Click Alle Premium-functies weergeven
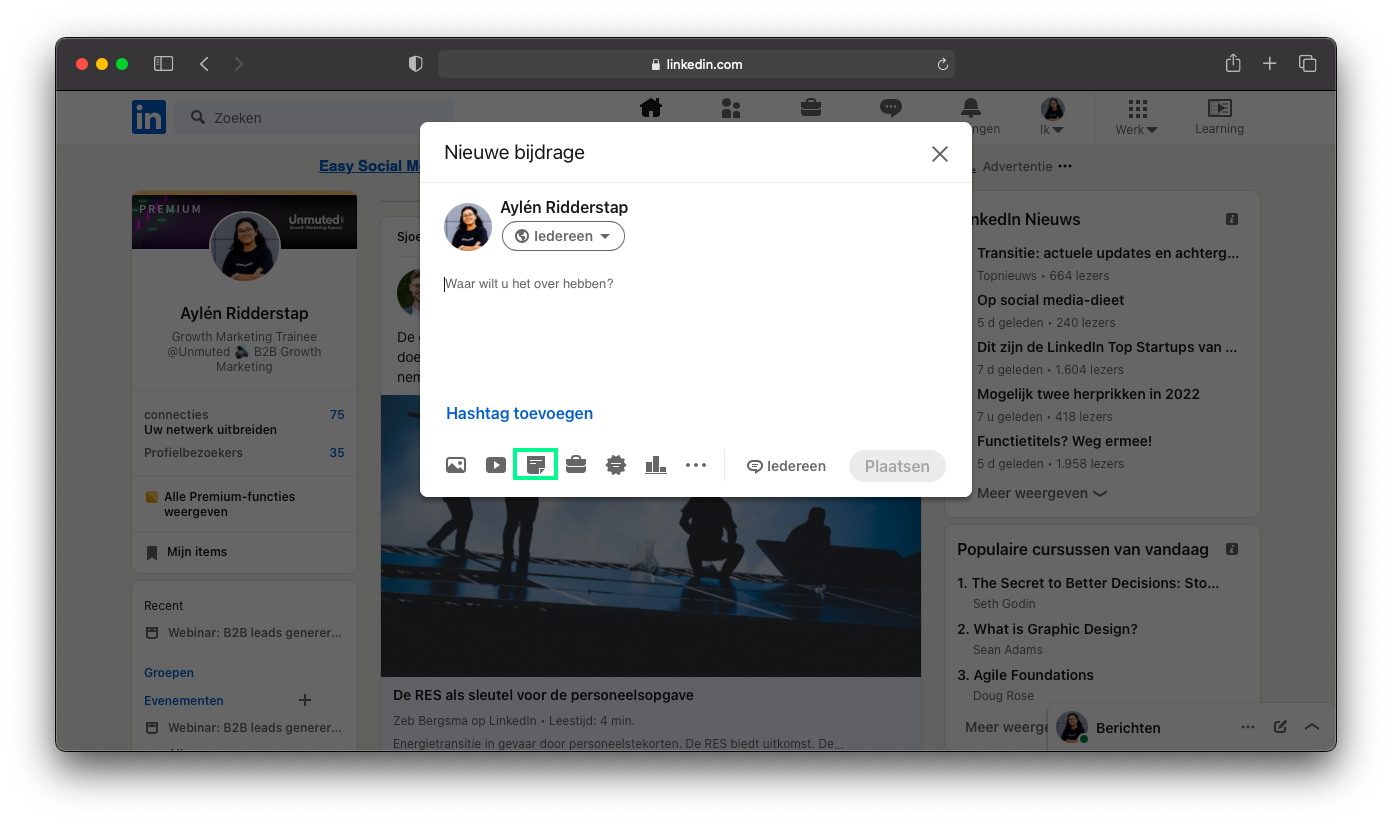The width and height of the screenshot is (1392, 825). [x=230, y=504]
